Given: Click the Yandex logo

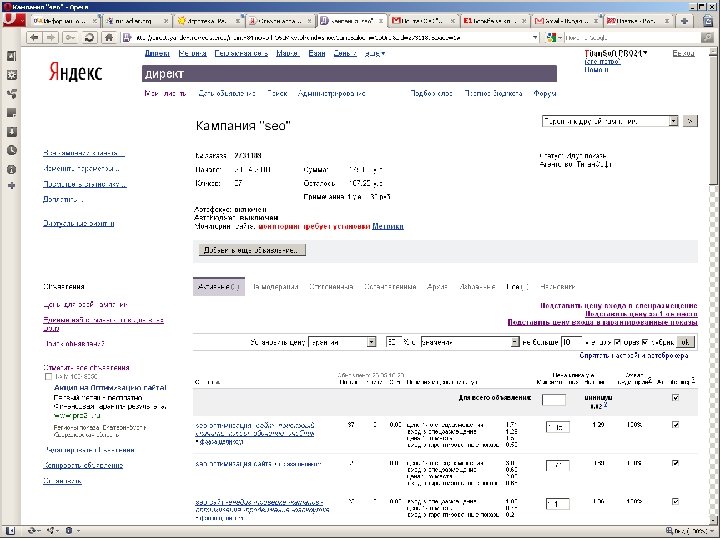Looking at the screenshot, I should (x=75, y=73).
